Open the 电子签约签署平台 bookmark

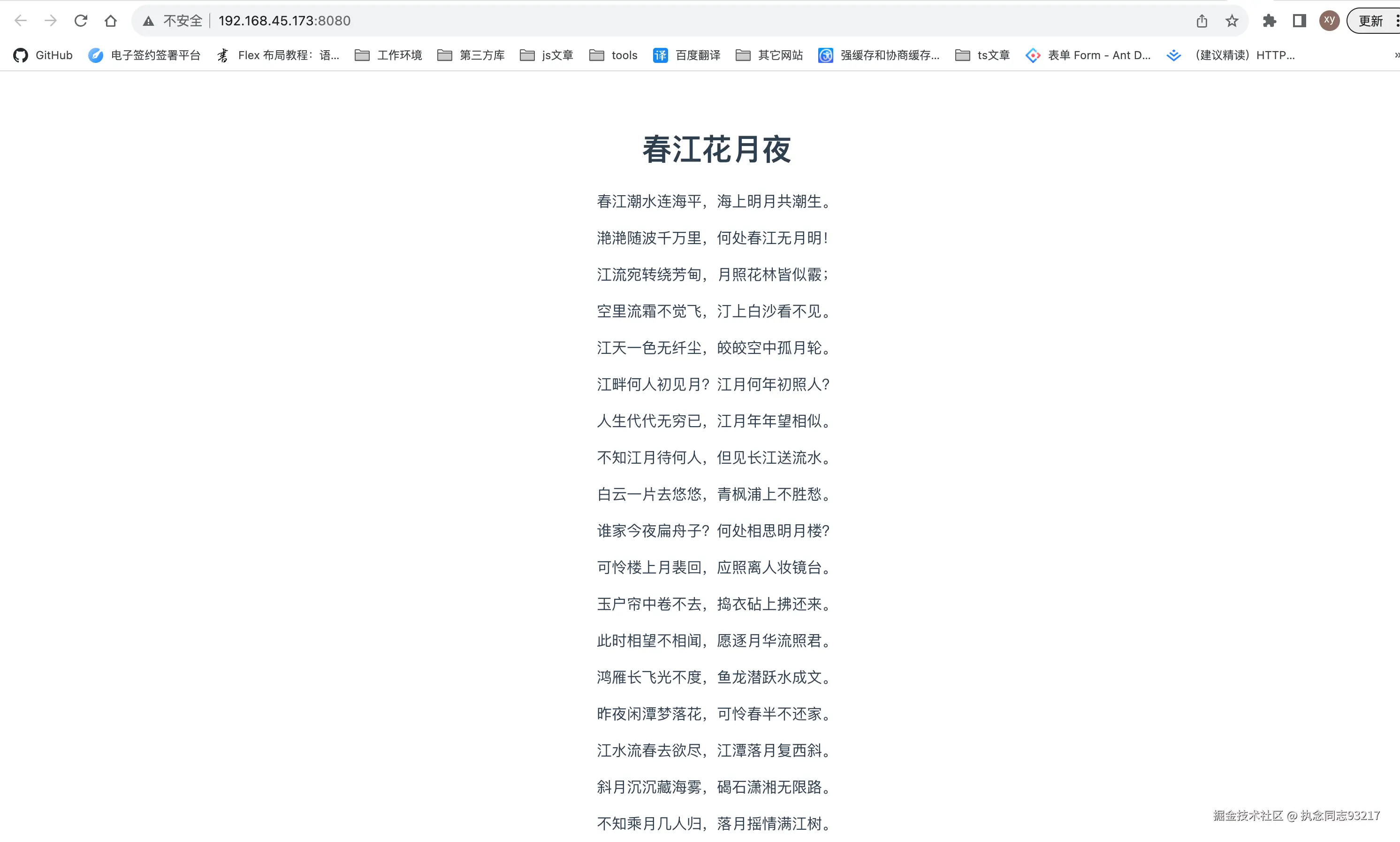(145, 55)
